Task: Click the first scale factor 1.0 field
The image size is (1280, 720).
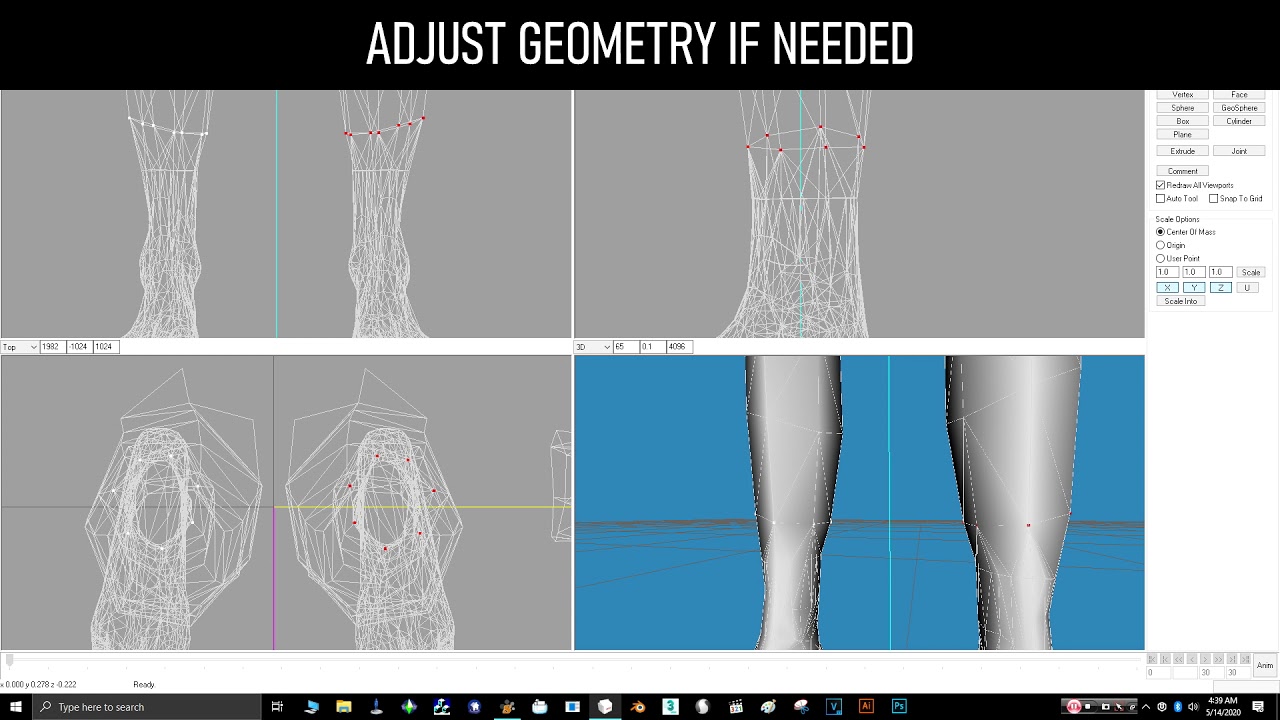Action: click(x=1167, y=272)
